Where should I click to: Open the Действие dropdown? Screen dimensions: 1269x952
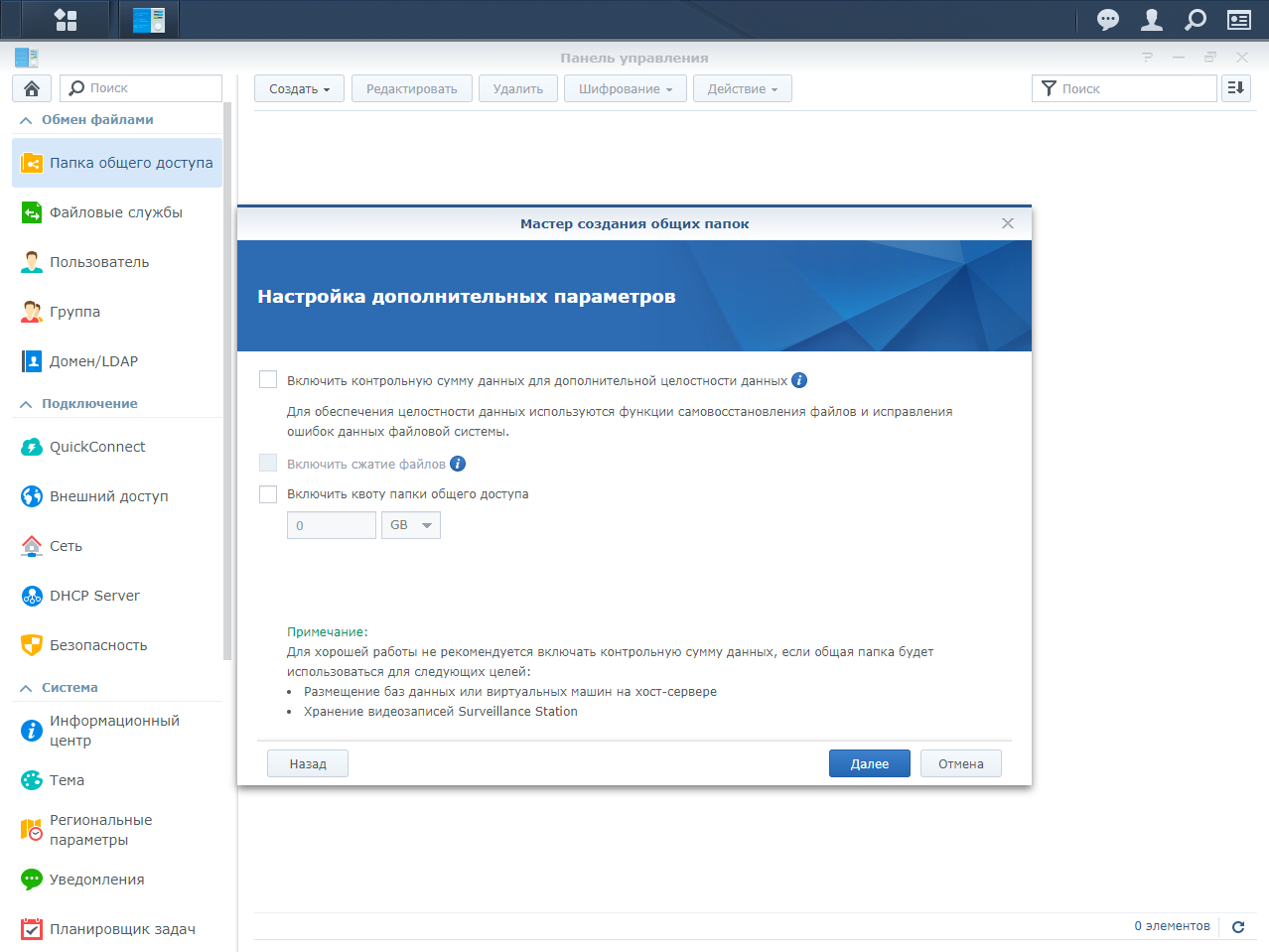pyautogui.click(x=743, y=88)
